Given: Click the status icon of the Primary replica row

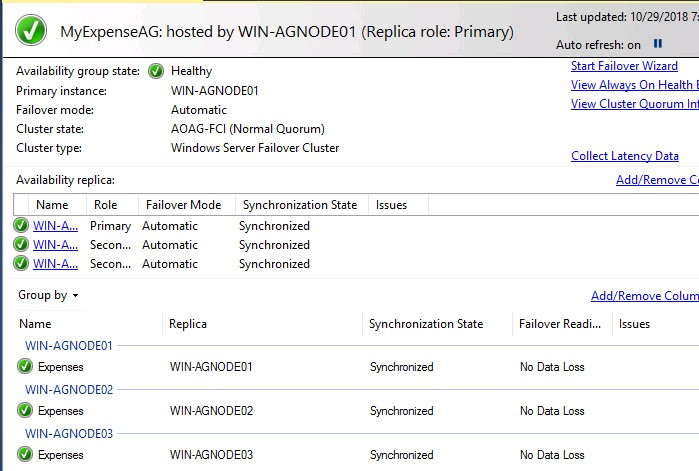Looking at the screenshot, I should click(21, 226).
